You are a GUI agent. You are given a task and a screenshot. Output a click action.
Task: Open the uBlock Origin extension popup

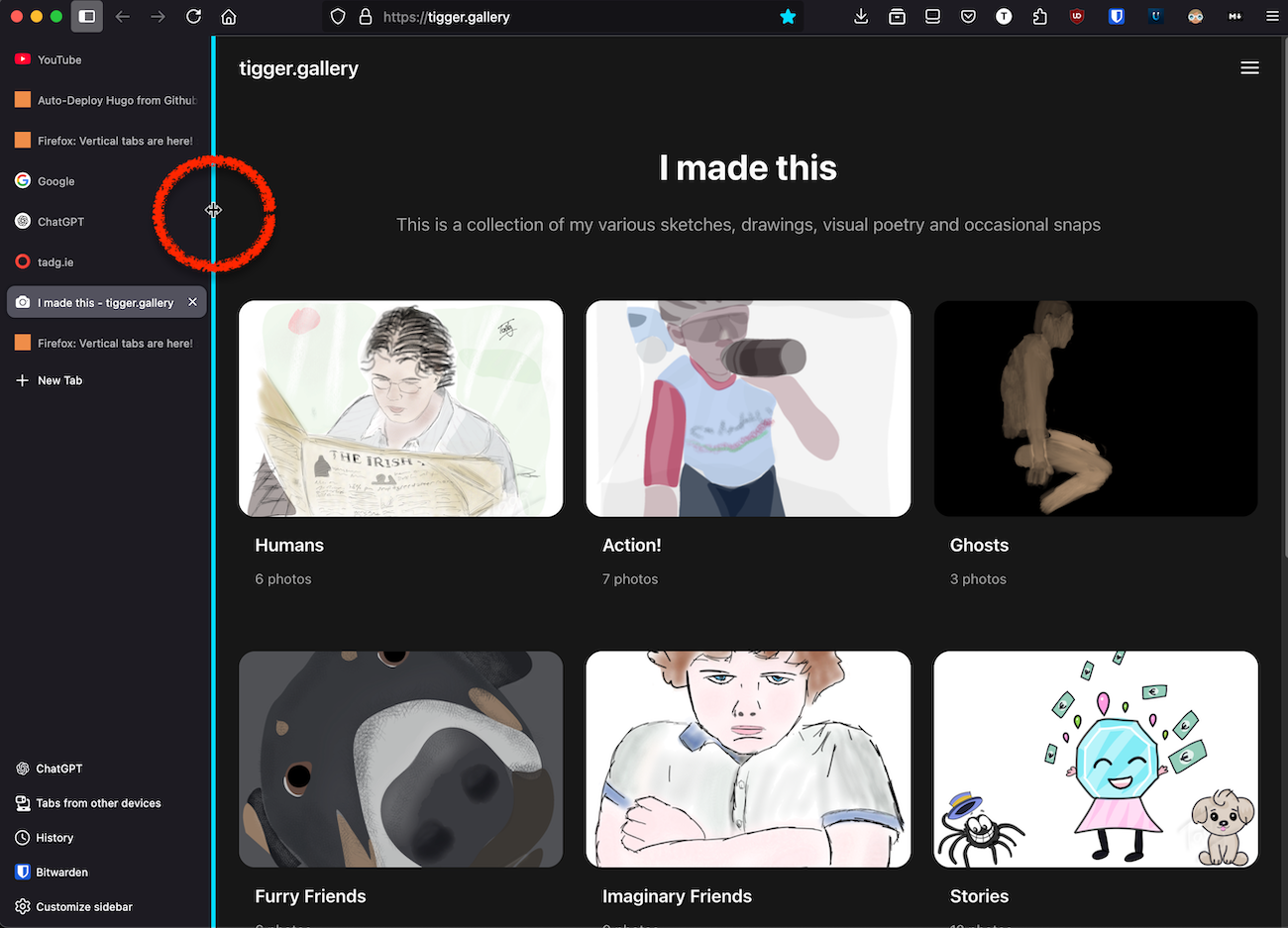[x=1077, y=17]
